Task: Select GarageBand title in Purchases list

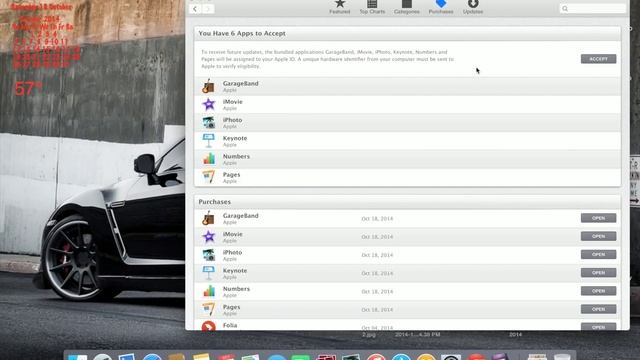Action: pos(240,216)
